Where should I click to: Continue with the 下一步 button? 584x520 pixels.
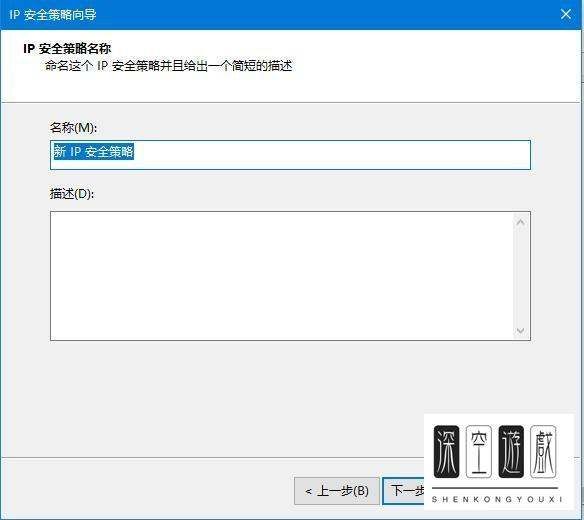(404, 491)
